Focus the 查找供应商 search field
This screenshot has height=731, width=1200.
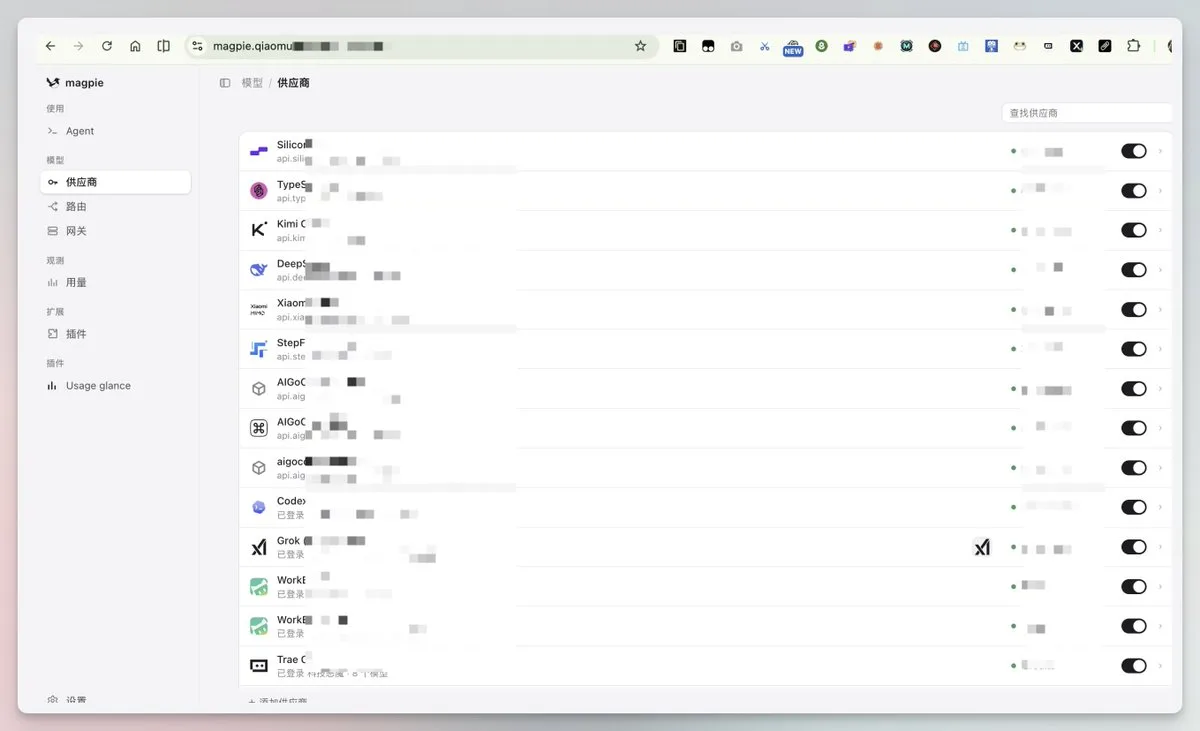click(x=1087, y=113)
